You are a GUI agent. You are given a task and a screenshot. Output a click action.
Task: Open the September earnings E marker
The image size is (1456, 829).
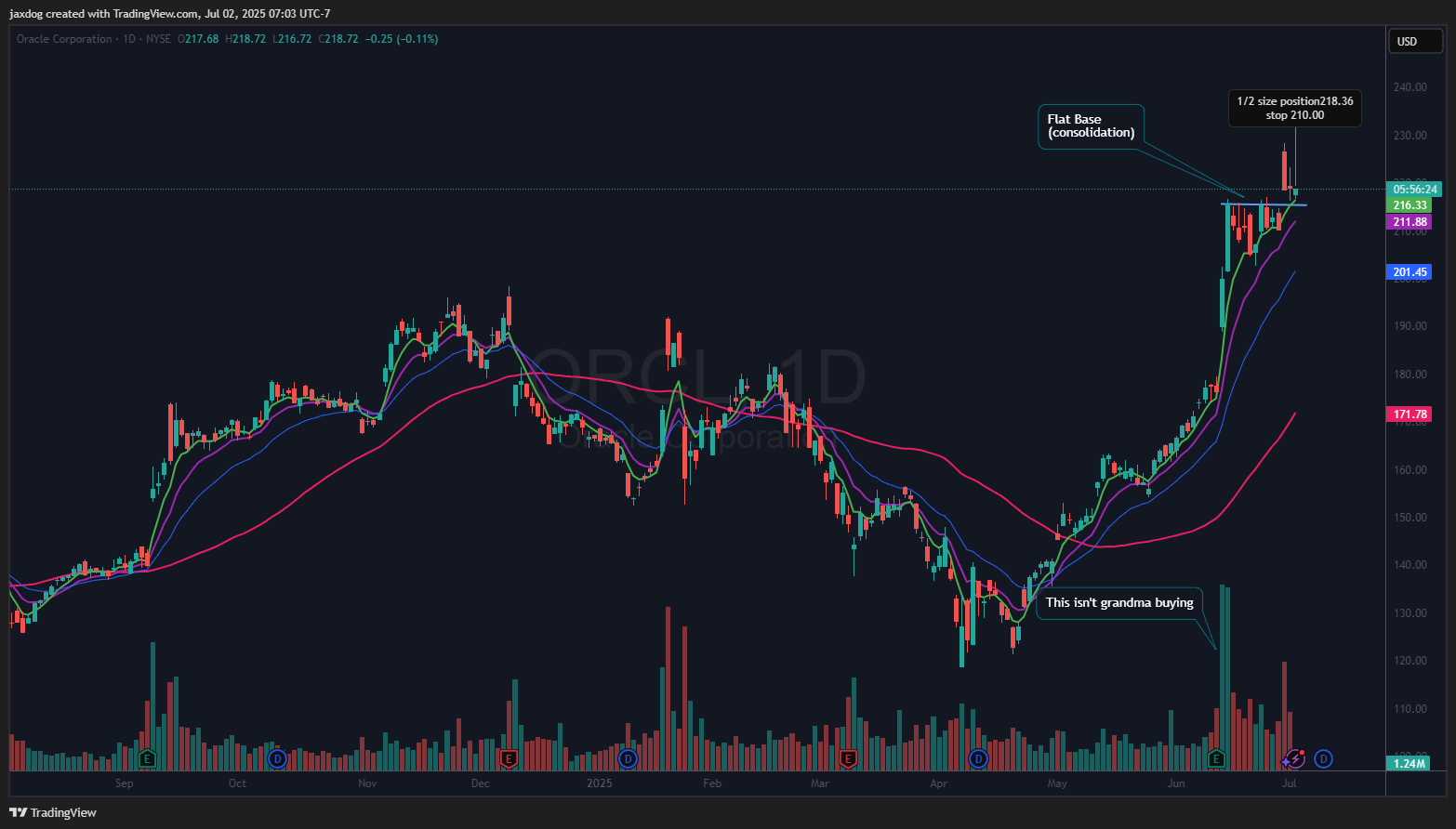pyautogui.click(x=146, y=759)
